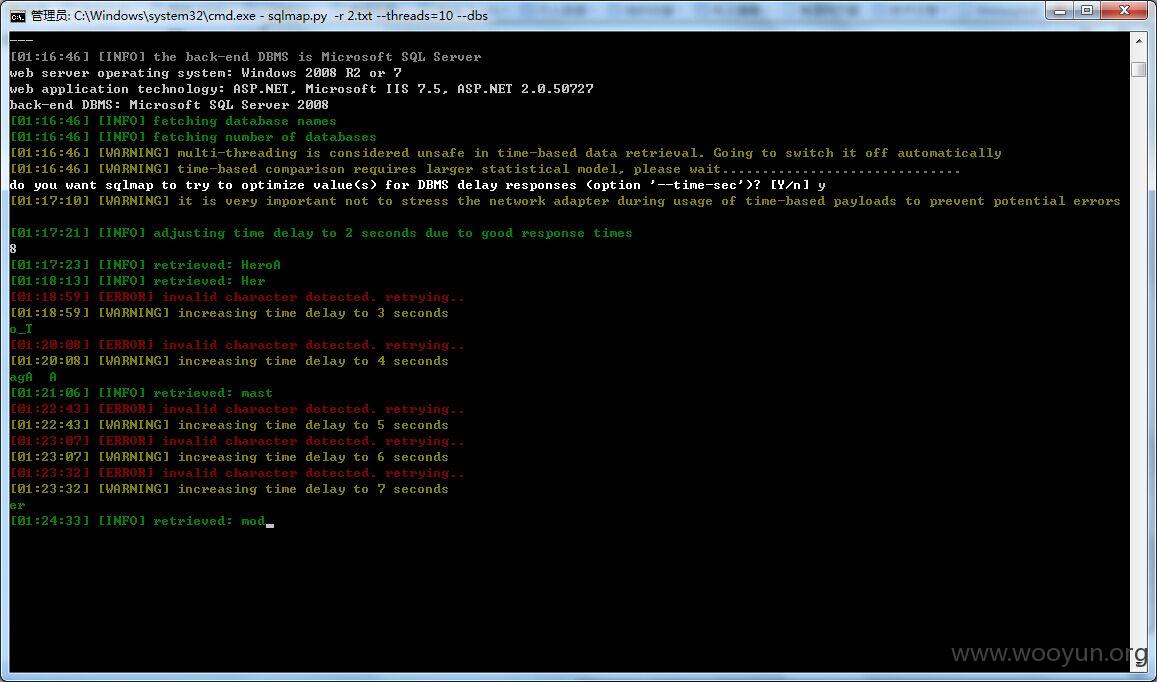Image resolution: width=1157 pixels, height=682 pixels.
Task: Click the 'agA A' output line
Action: tap(33, 377)
